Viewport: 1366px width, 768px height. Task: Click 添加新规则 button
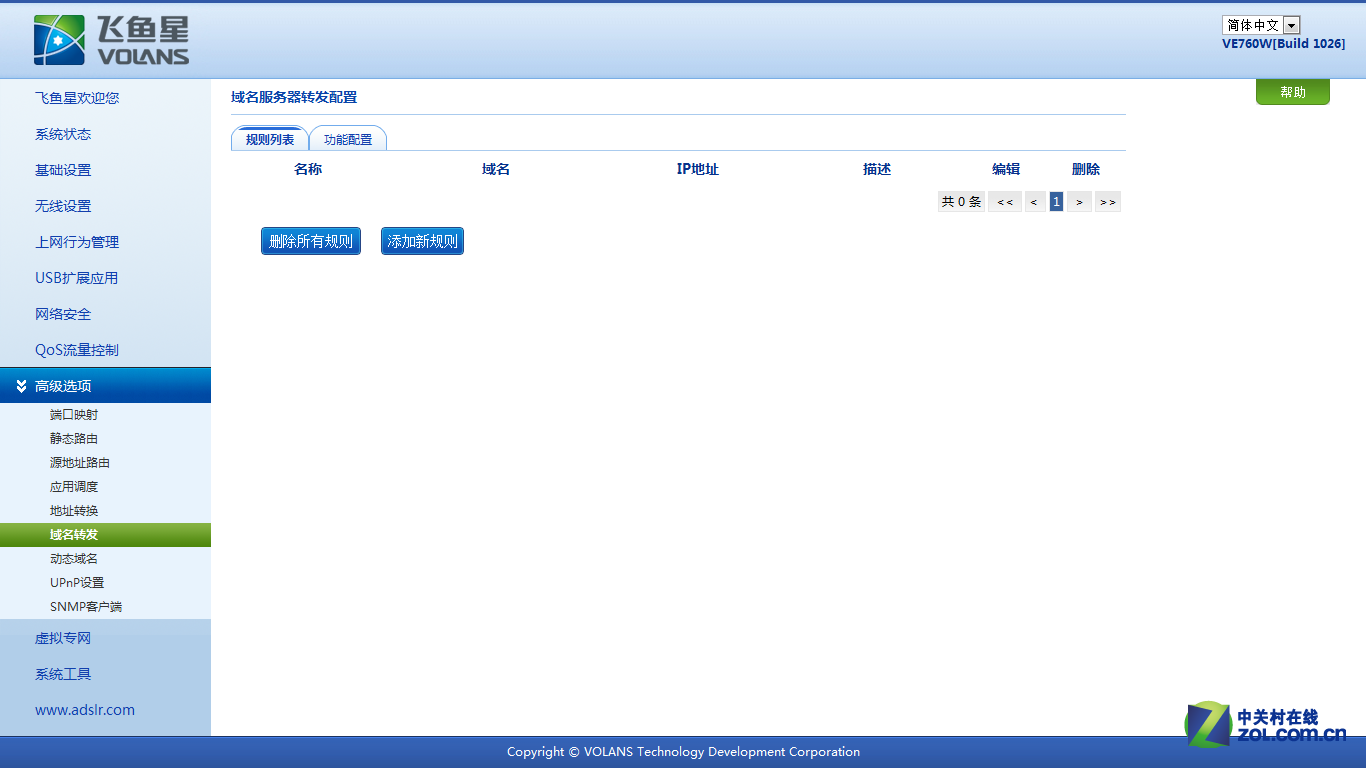pos(422,241)
